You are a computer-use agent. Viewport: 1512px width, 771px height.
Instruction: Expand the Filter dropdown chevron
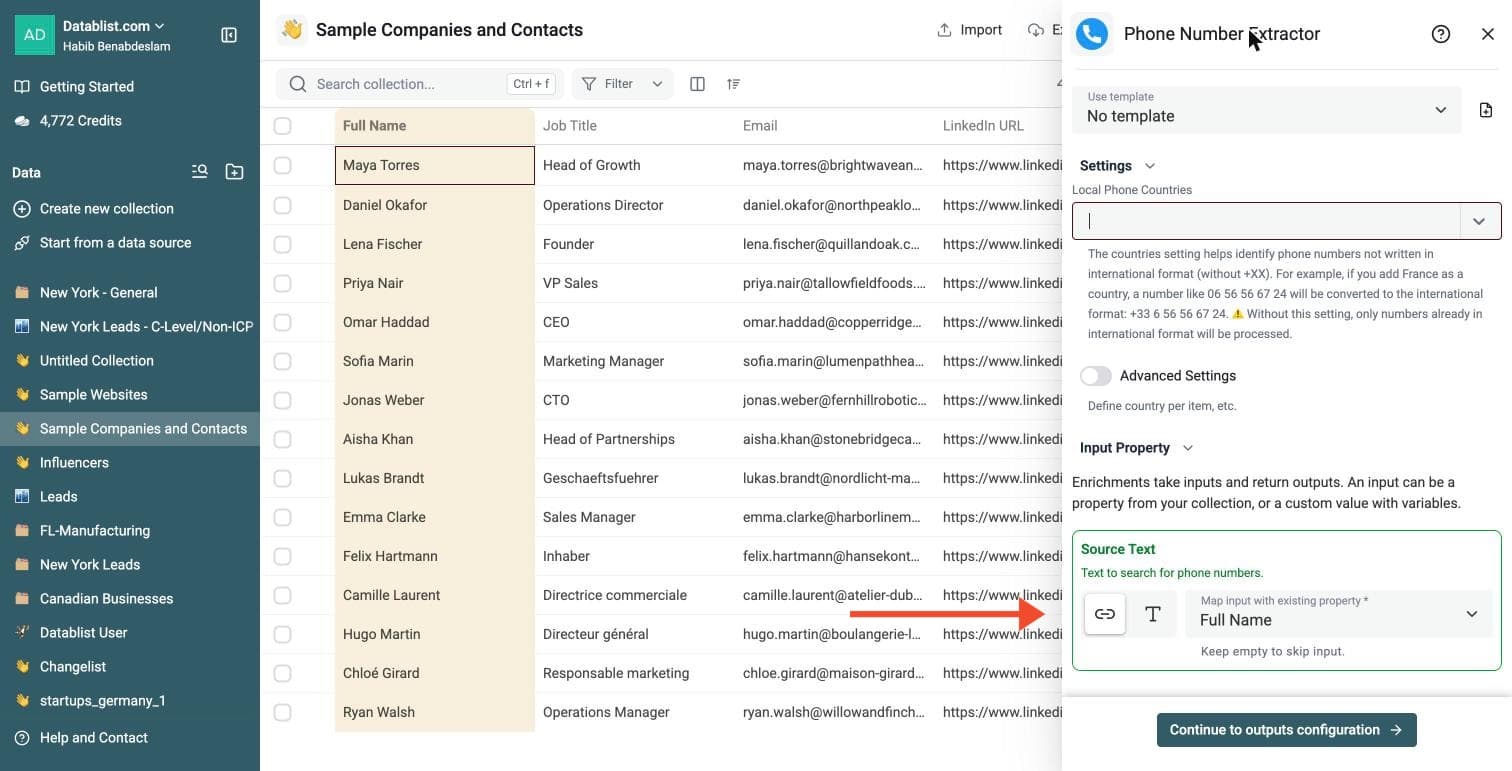[x=657, y=84]
